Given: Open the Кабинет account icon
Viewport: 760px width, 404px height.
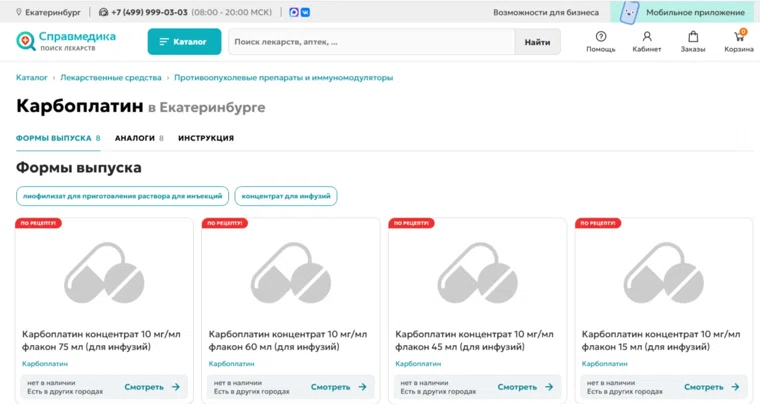Looking at the screenshot, I should (x=647, y=41).
